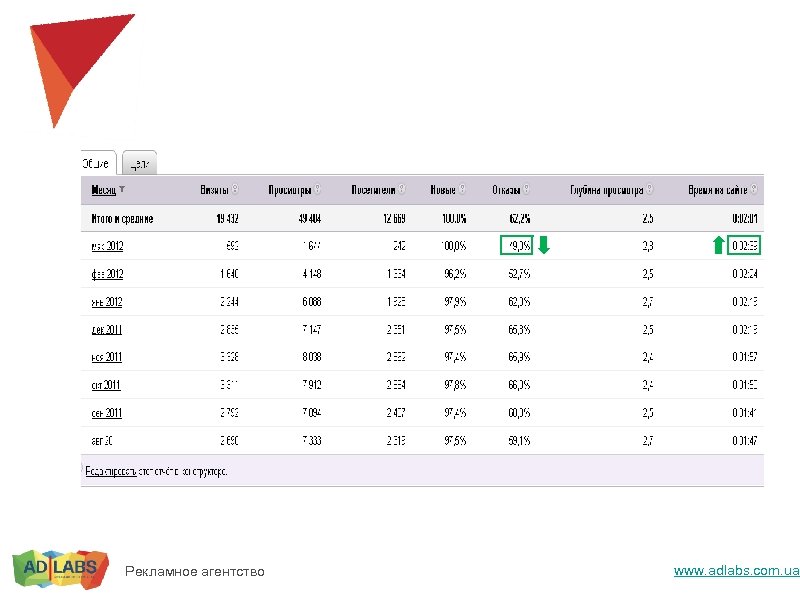Select the Итого и средние row label
The image size is (800, 600).
122,219
